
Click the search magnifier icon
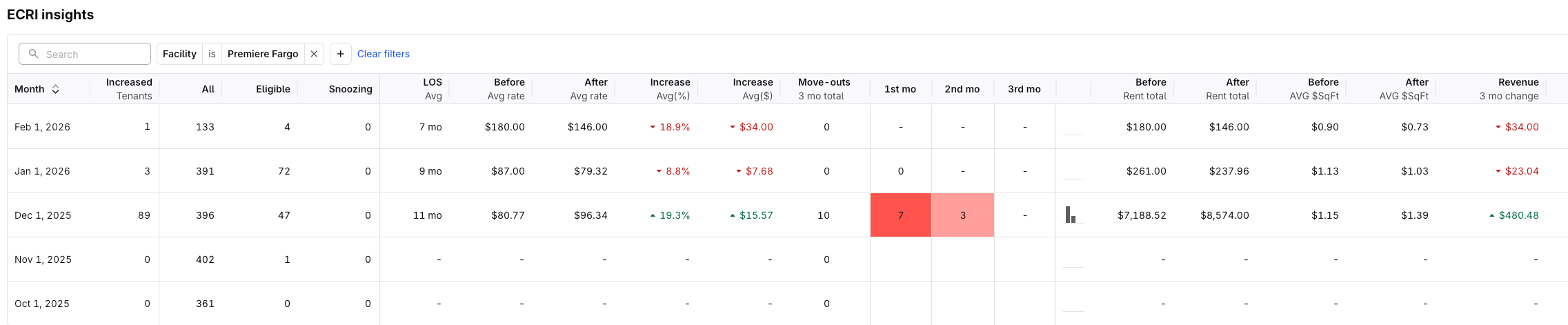pyautogui.click(x=33, y=54)
